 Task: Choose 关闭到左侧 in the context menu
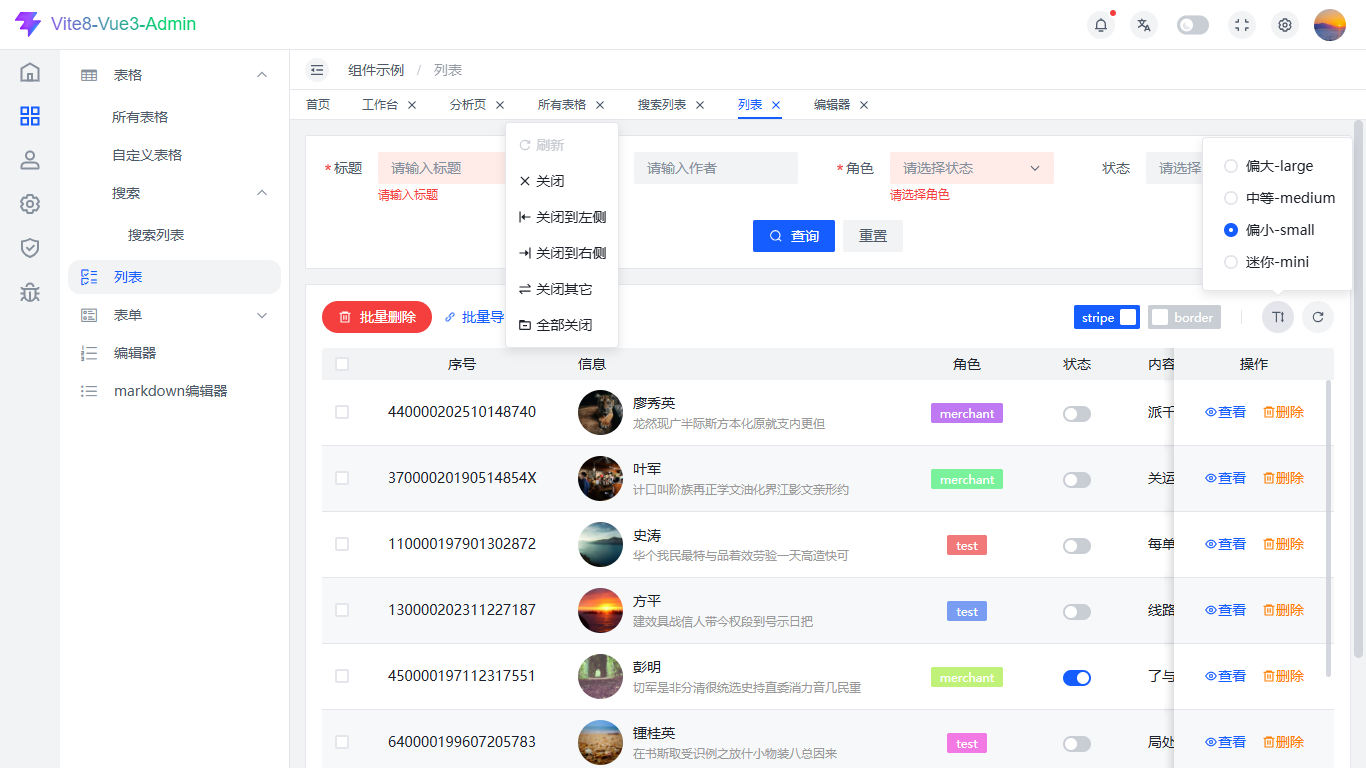pos(562,217)
